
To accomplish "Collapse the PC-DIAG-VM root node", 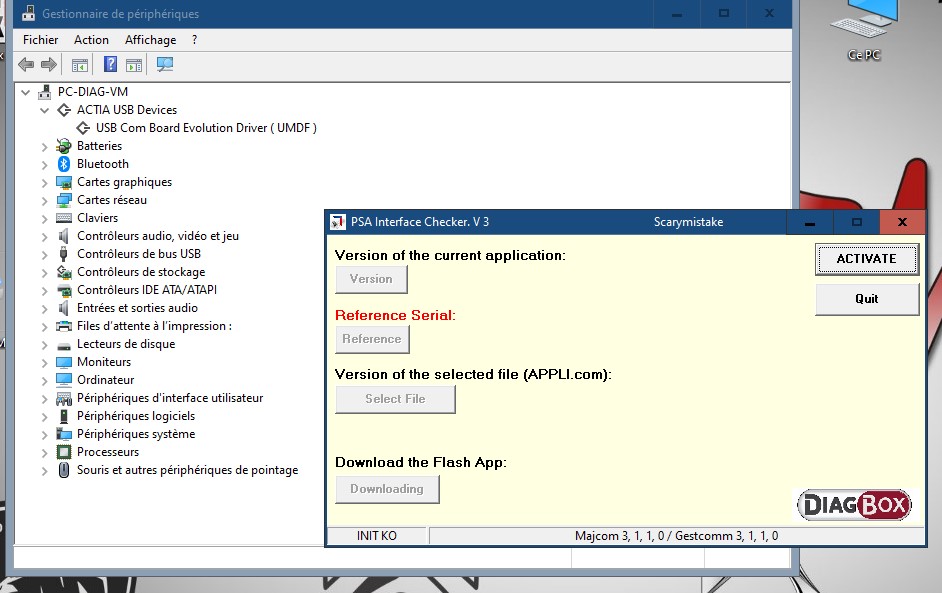I will point(25,92).
